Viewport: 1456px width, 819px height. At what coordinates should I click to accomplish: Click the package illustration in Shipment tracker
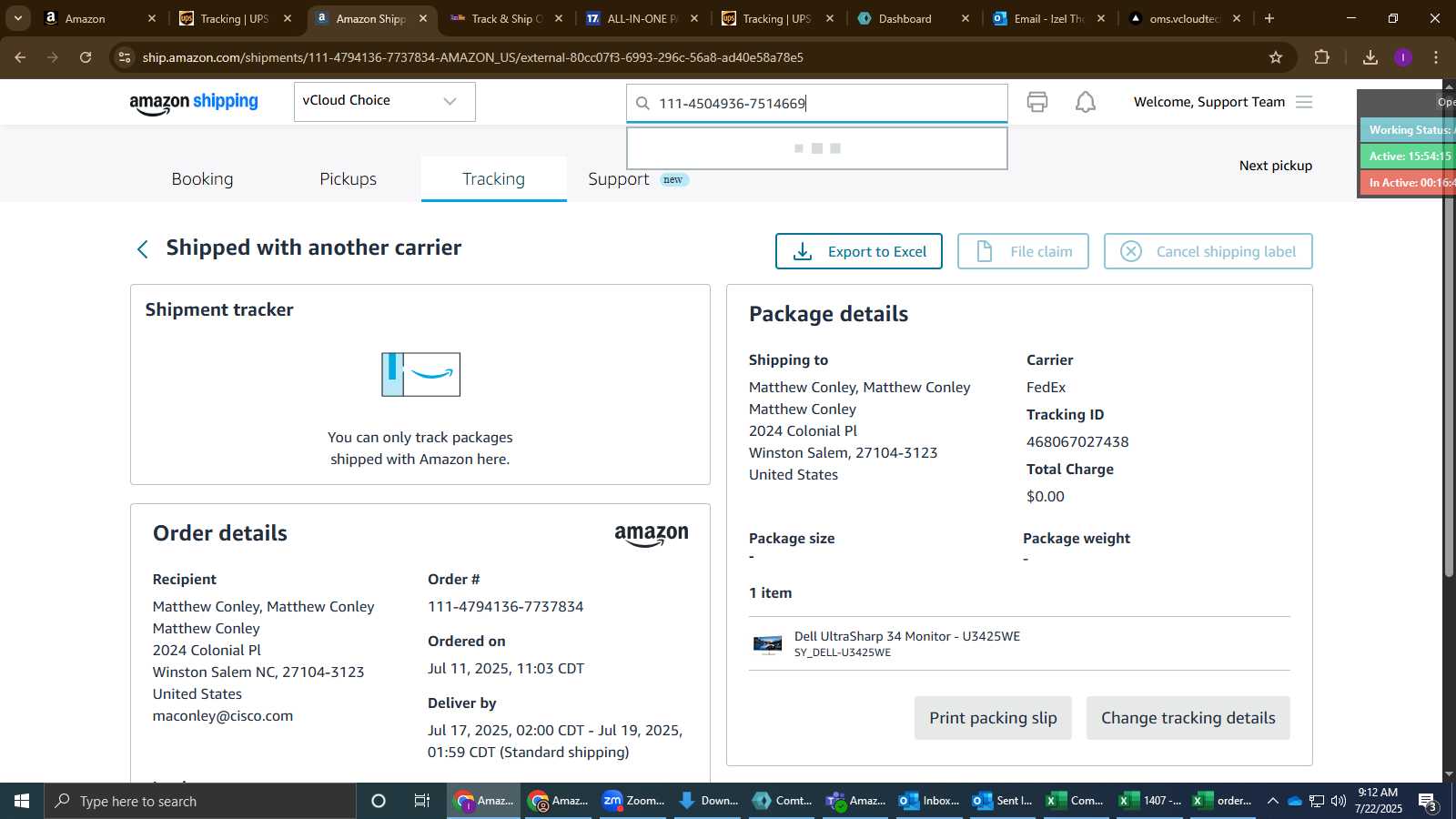tap(420, 375)
